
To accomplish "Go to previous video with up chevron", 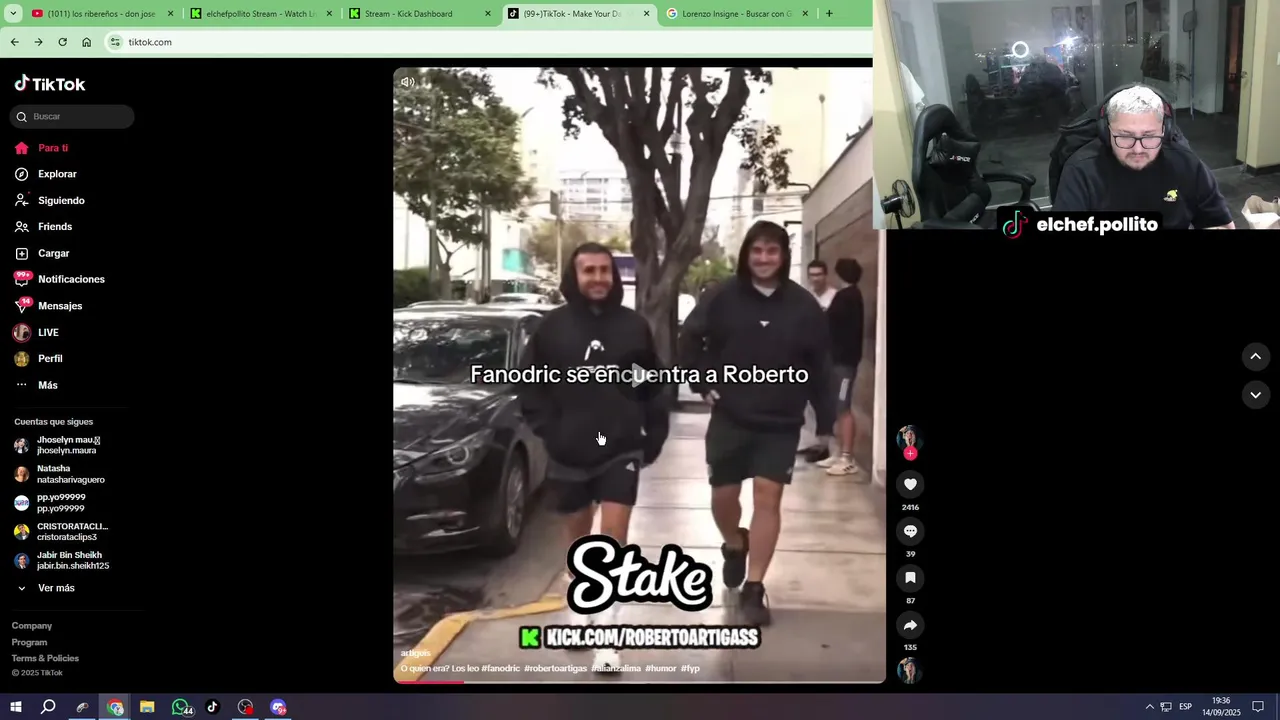I will pos(1255,356).
